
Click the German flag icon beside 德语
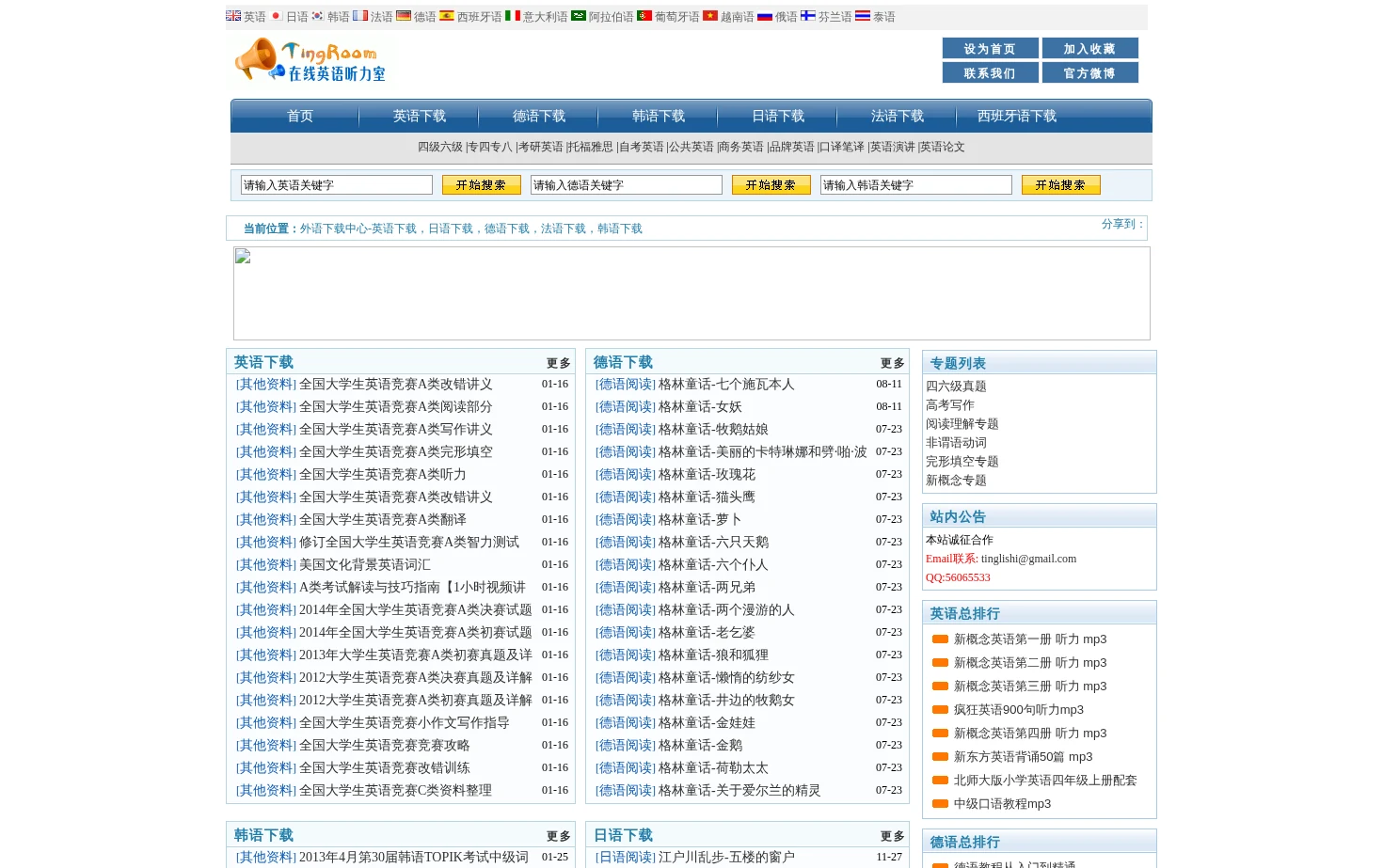pyautogui.click(x=404, y=16)
